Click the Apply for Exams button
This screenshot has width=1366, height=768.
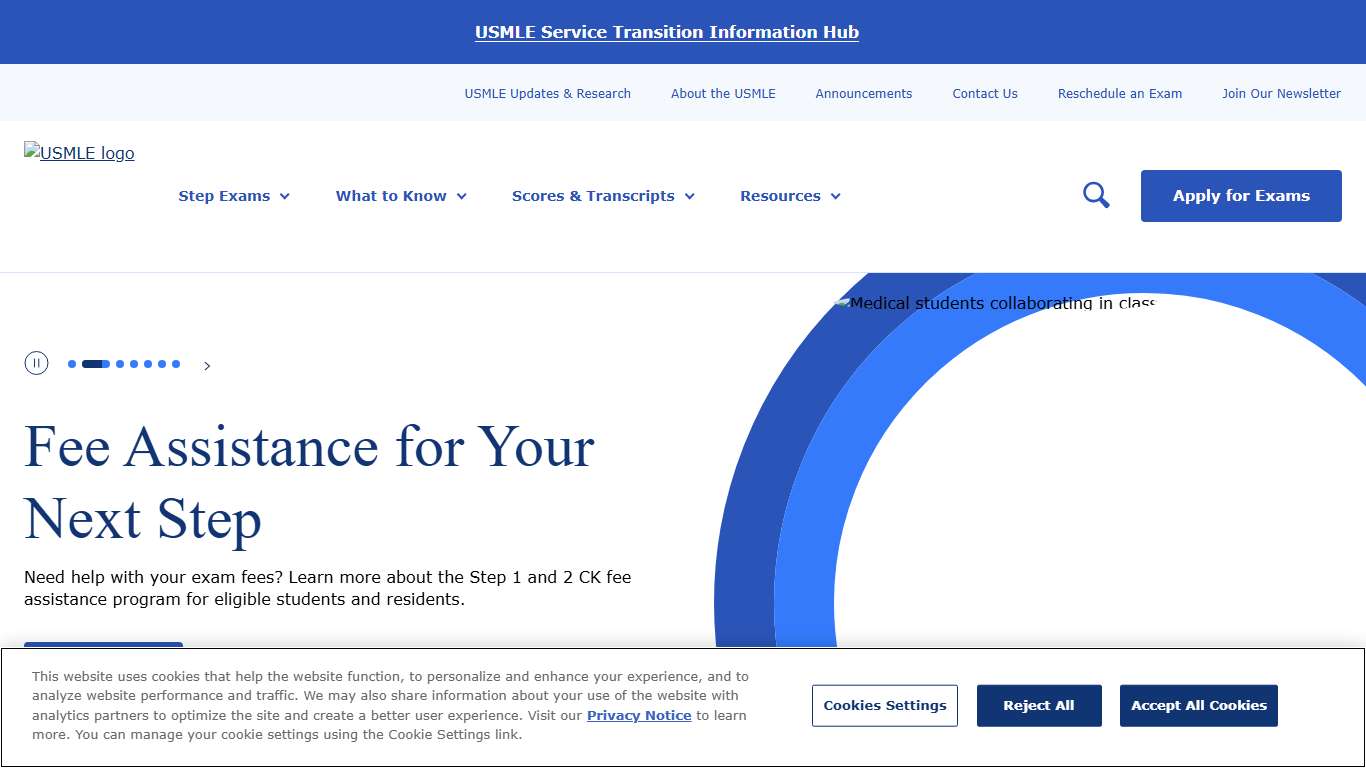click(x=1240, y=195)
